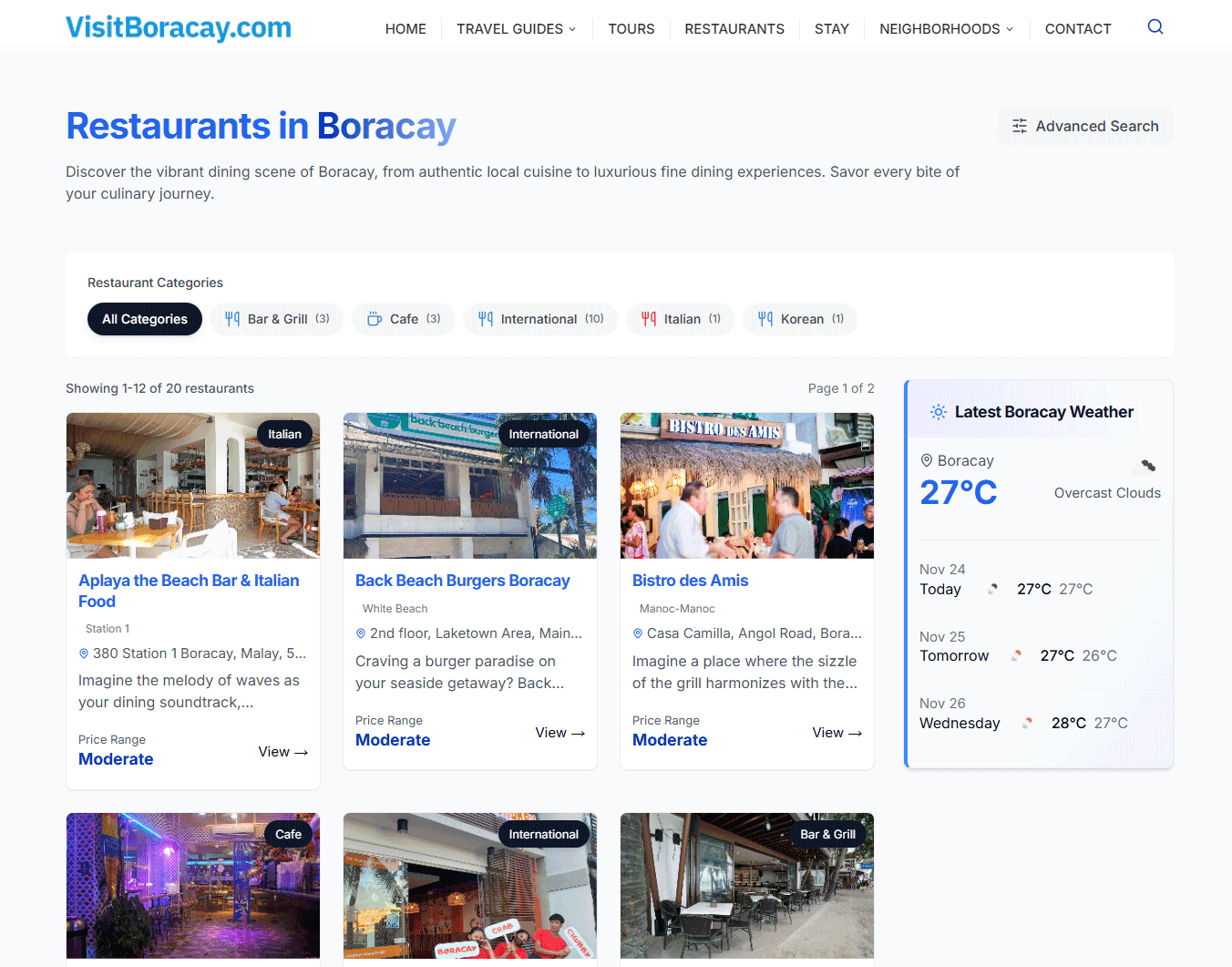Image resolution: width=1232 pixels, height=967 pixels.
Task: Open Back Beach Burgers Boracay title link
Action: [462, 581]
